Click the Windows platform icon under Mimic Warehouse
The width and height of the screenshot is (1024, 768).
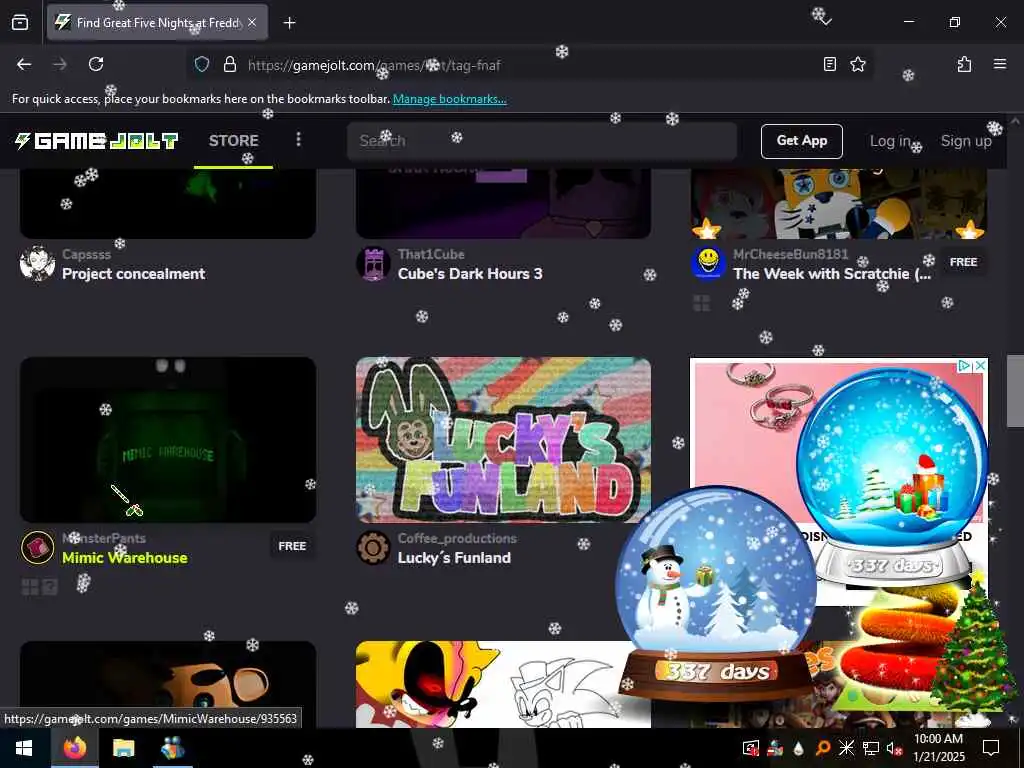[x=30, y=587]
